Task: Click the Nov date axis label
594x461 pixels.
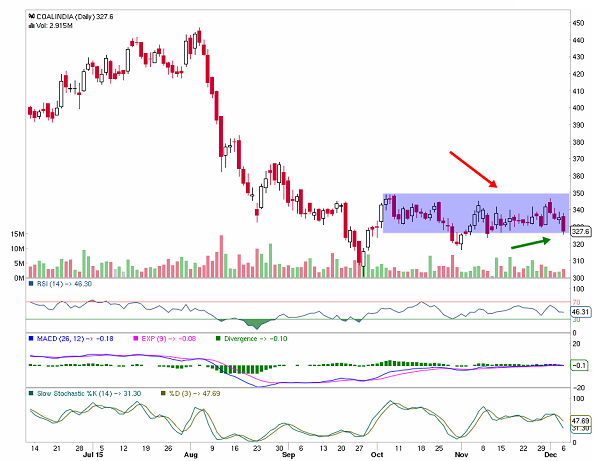Action: tap(461, 455)
